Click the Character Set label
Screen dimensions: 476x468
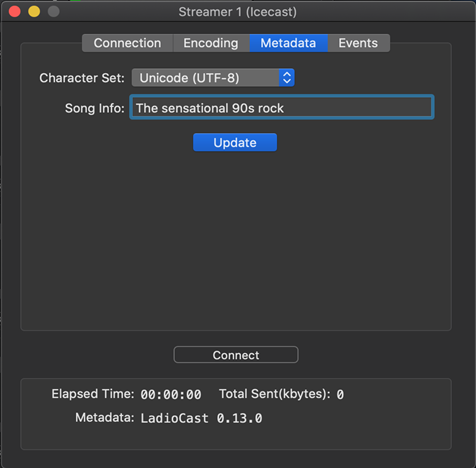(82, 78)
